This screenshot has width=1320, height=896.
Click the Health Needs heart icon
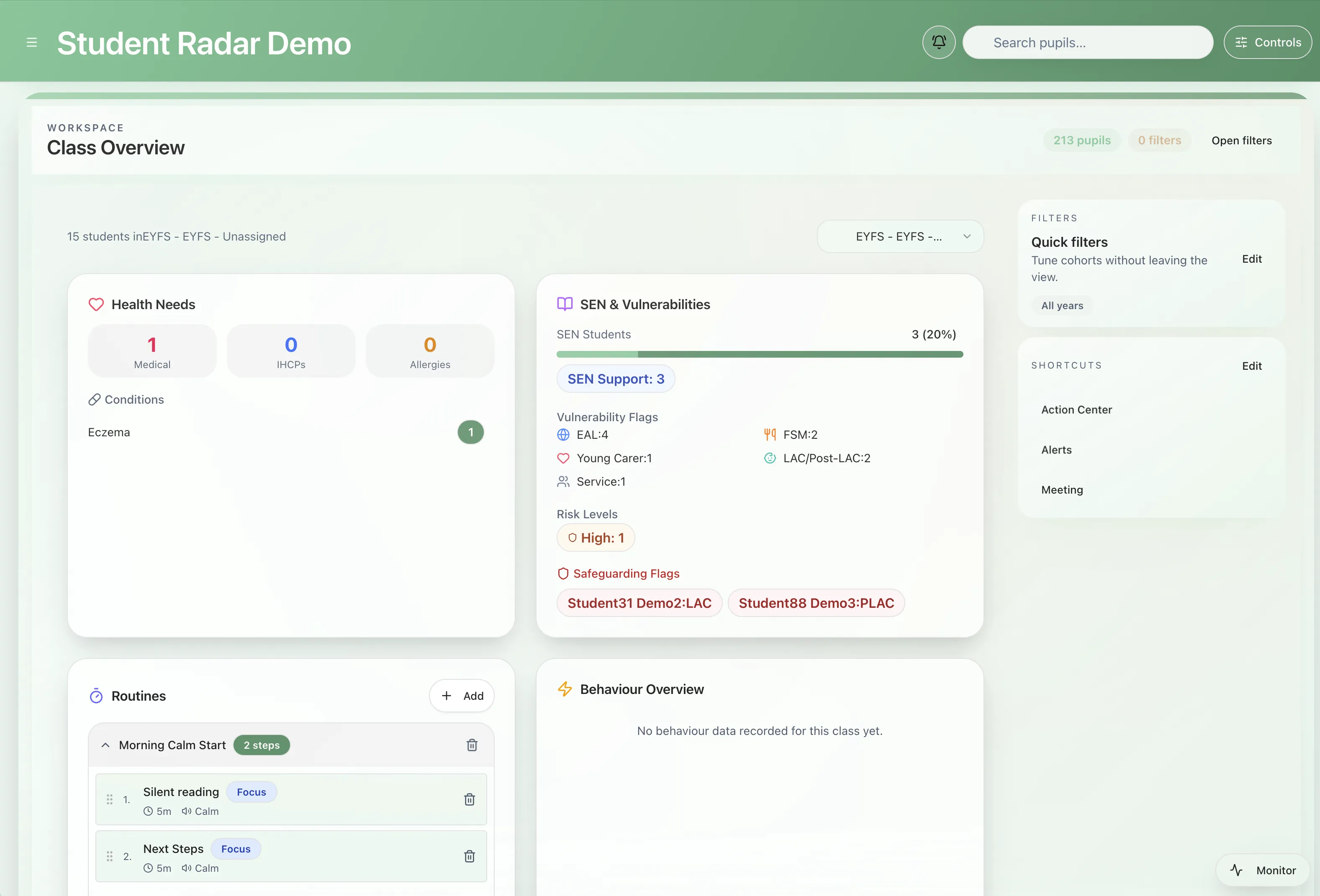pos(96,305)
